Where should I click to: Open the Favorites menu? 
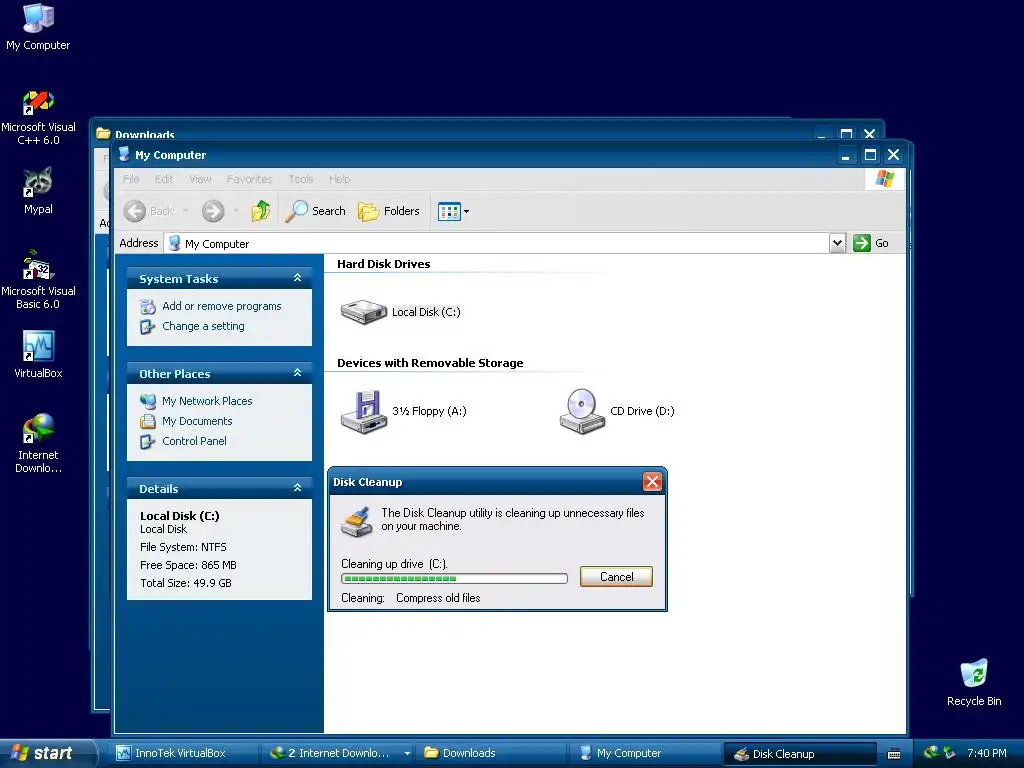tap(249, 179)
